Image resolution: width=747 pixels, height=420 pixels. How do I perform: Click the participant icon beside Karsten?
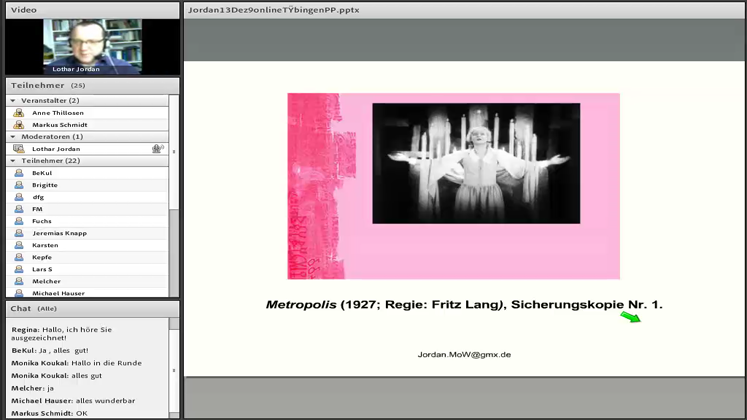coord(18,245)
